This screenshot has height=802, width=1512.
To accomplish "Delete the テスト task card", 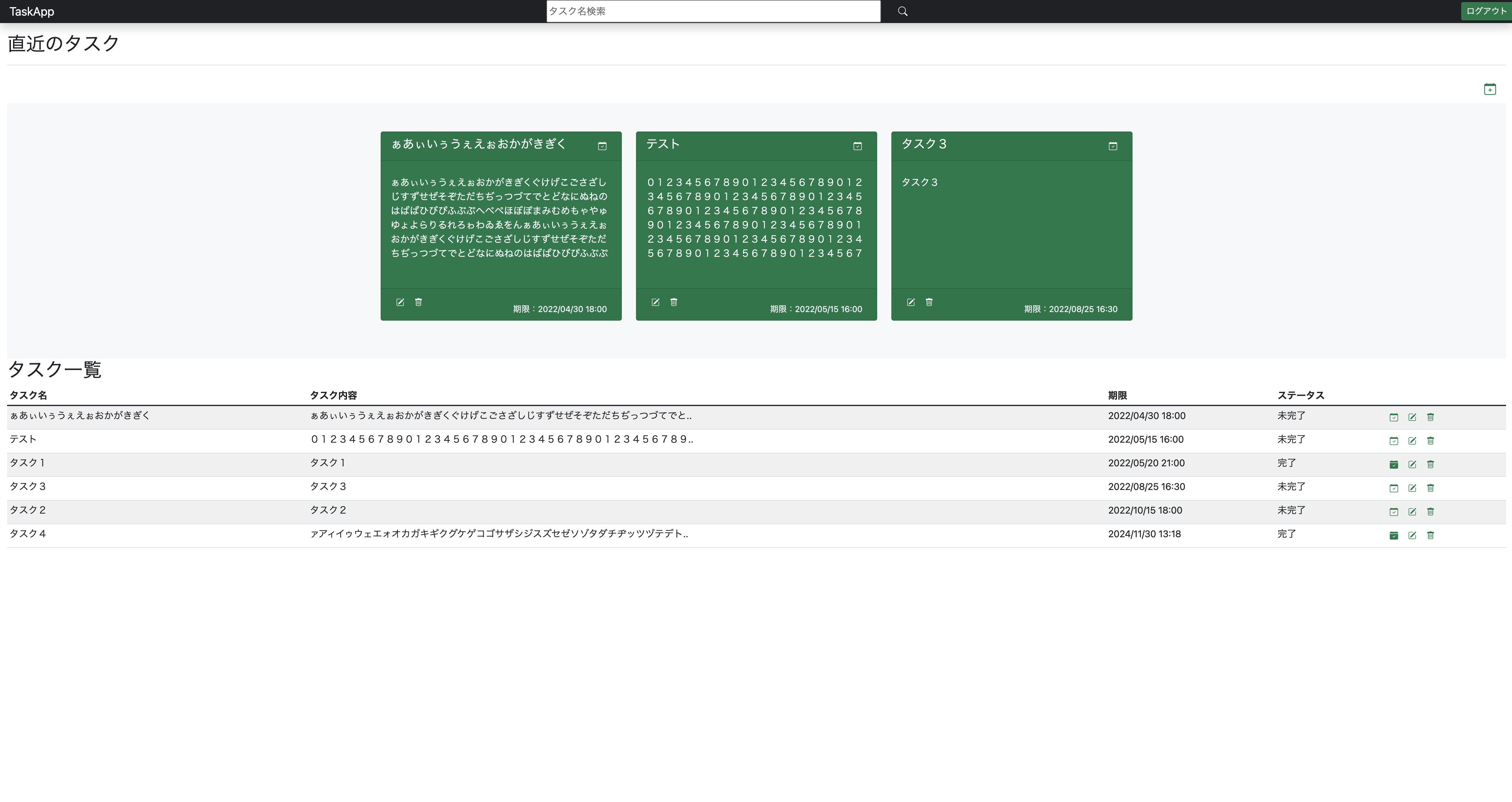I will point(674,302).
